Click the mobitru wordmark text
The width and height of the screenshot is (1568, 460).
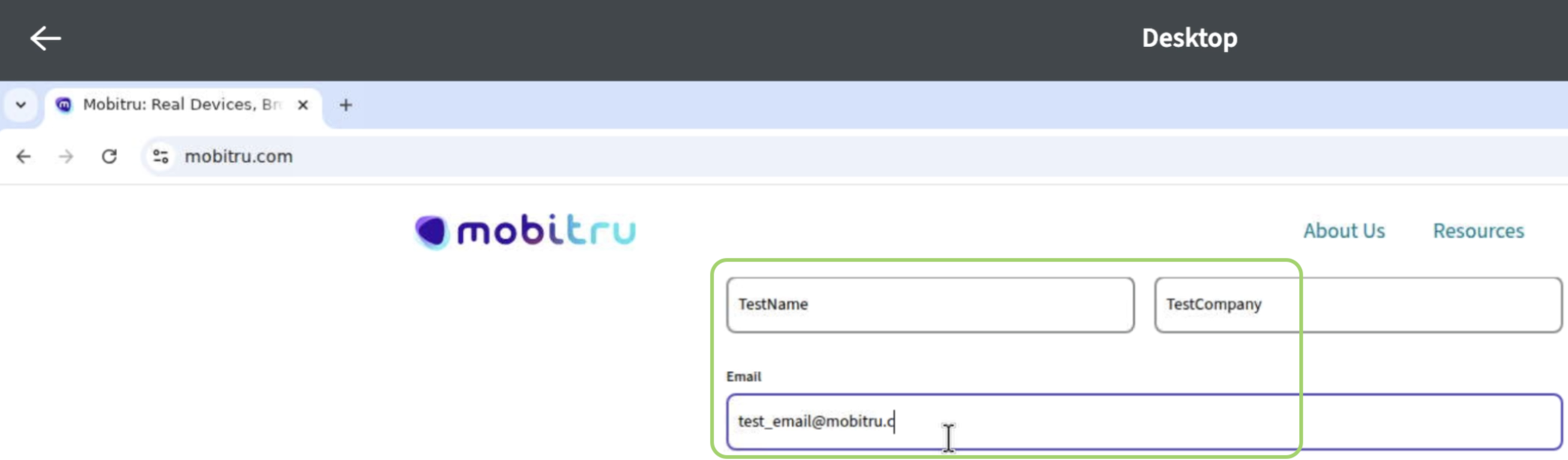pyautogui.click(x=546, y=231)
